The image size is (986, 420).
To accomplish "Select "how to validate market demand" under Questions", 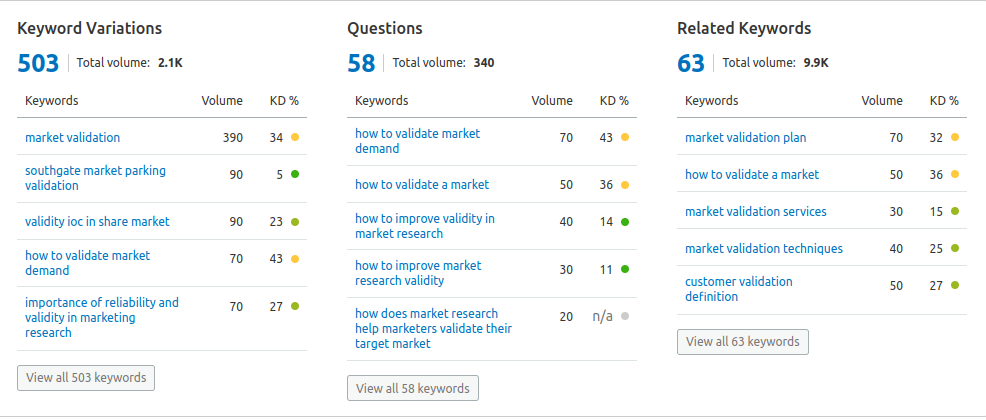I will click(x=417, y=141).
